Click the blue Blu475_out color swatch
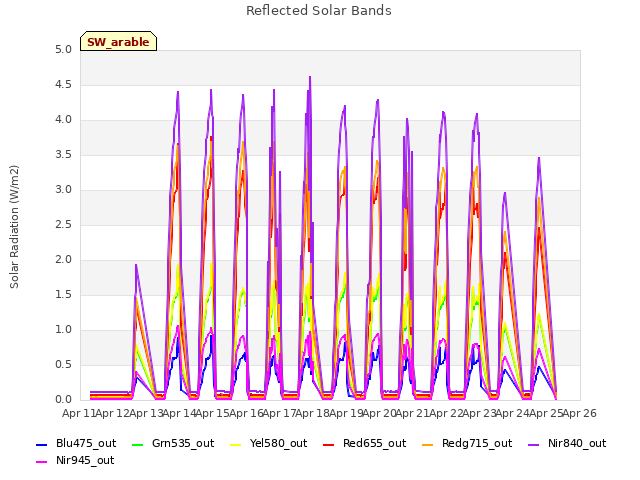 (42, 444)
